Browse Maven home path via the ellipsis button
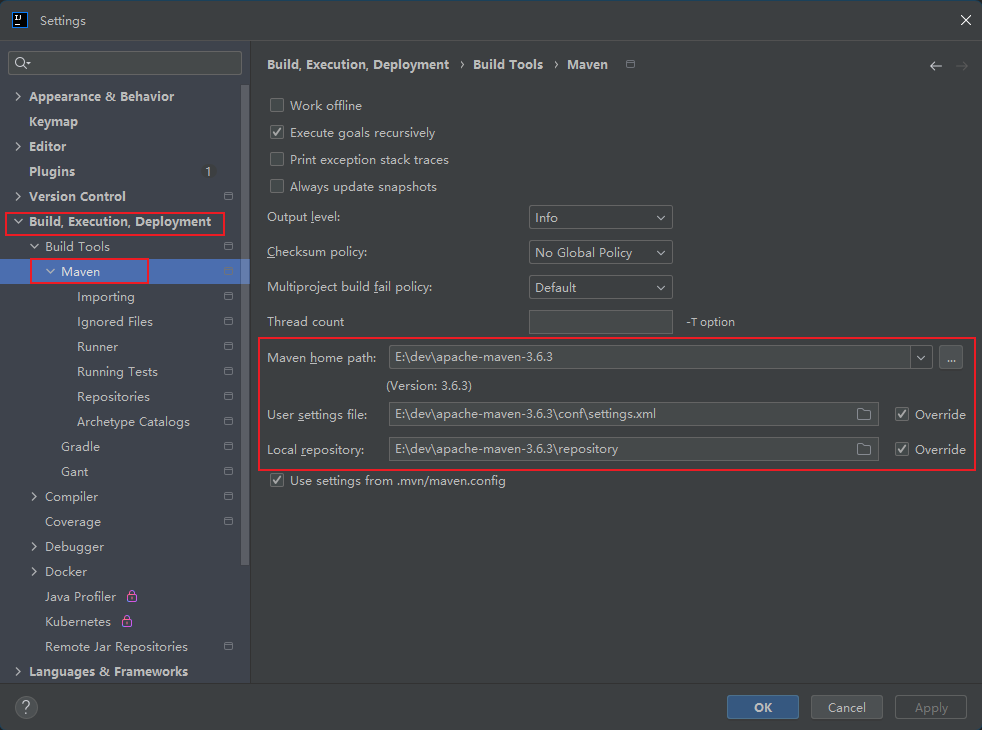The height and width of the screenshot is (730, 982). (x=950, y=357)
